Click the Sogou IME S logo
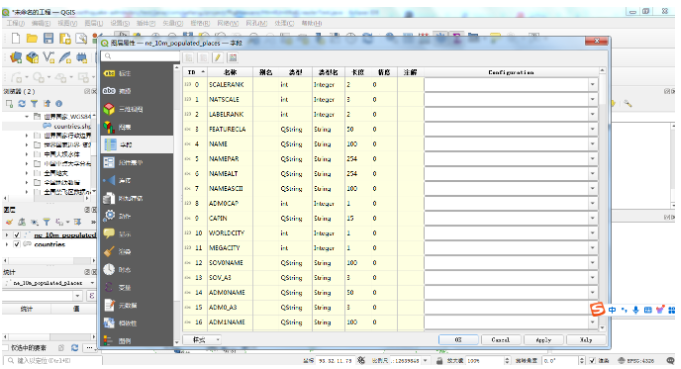 pos(598,310)
